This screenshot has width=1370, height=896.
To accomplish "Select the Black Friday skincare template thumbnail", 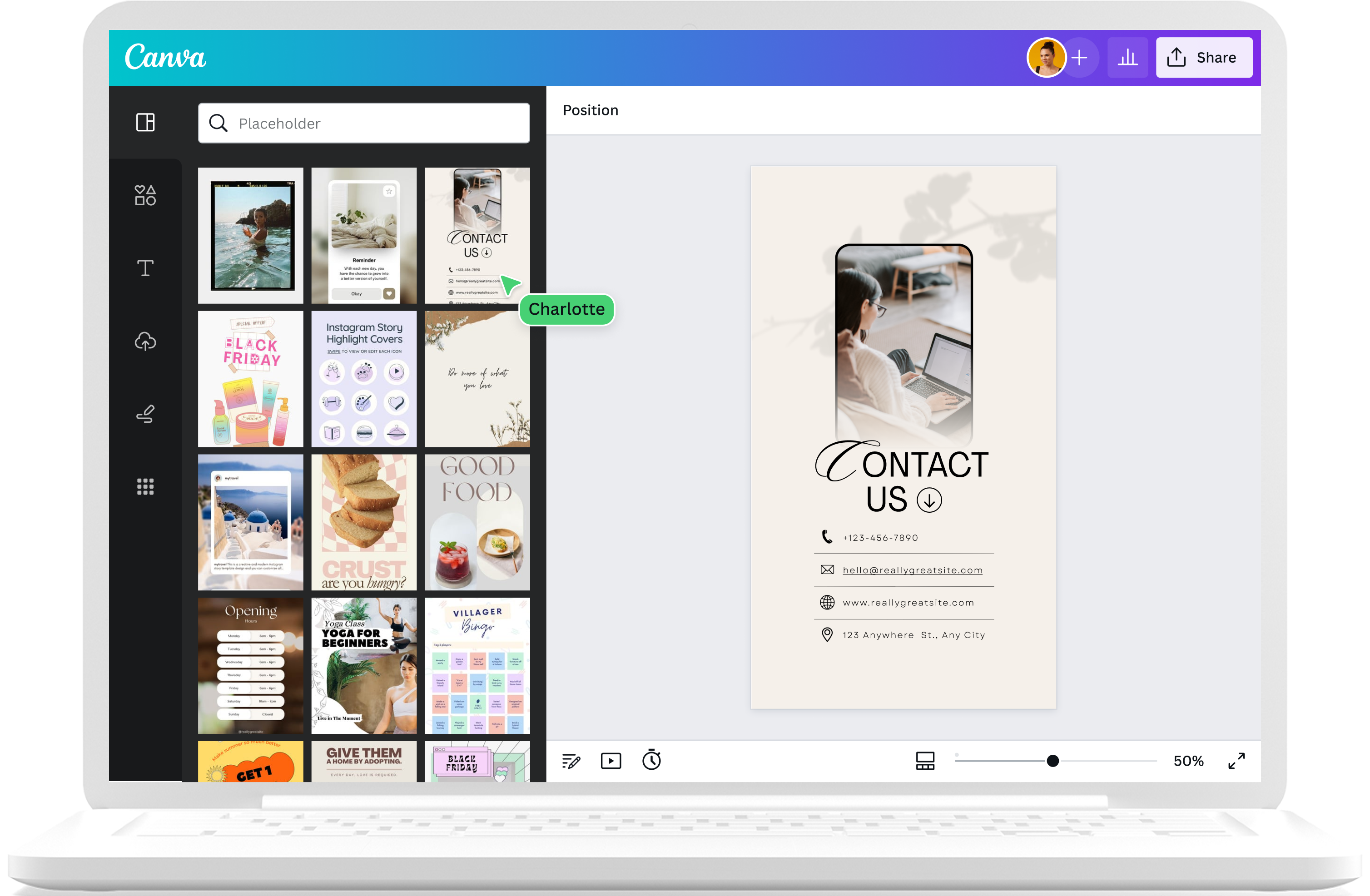I will click(x=250, y=379).
